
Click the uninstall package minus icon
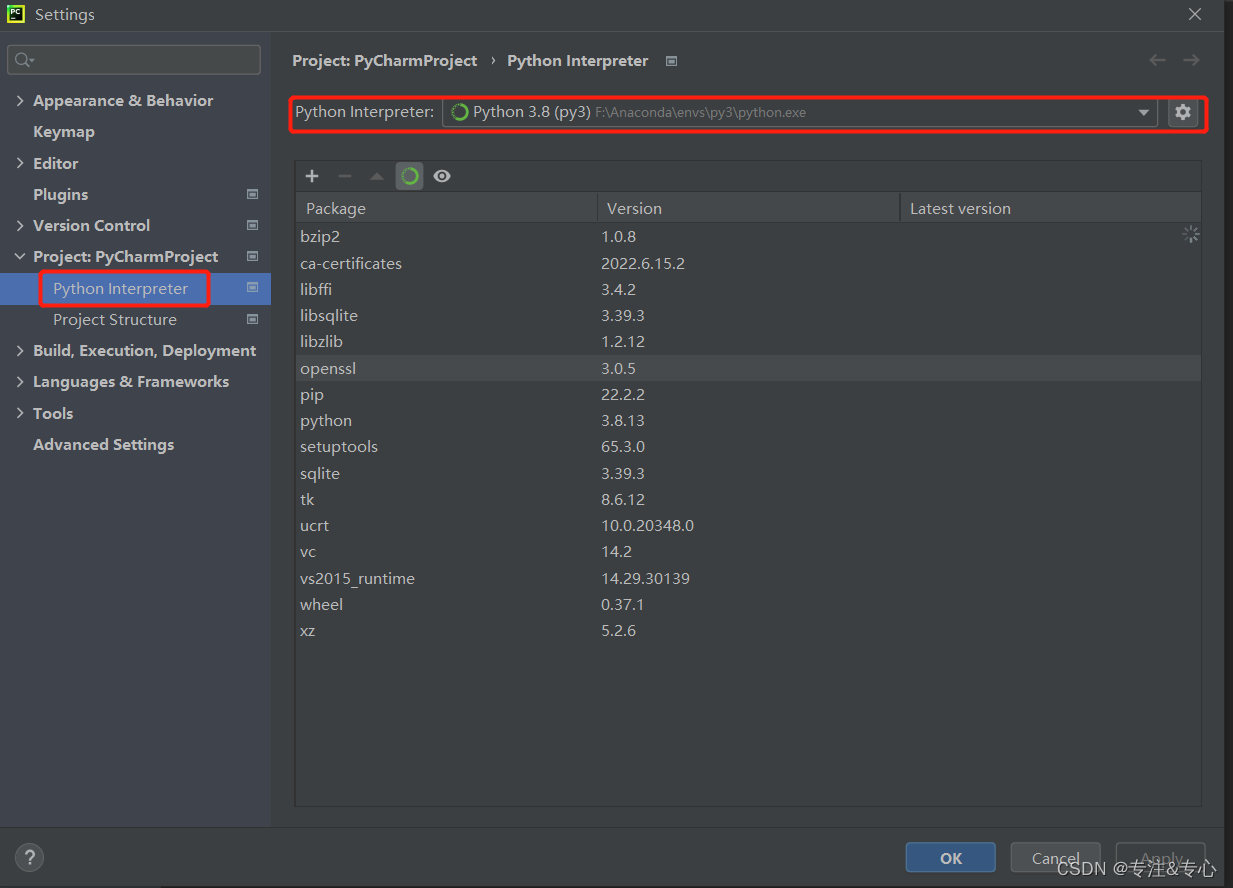(345, 176)
